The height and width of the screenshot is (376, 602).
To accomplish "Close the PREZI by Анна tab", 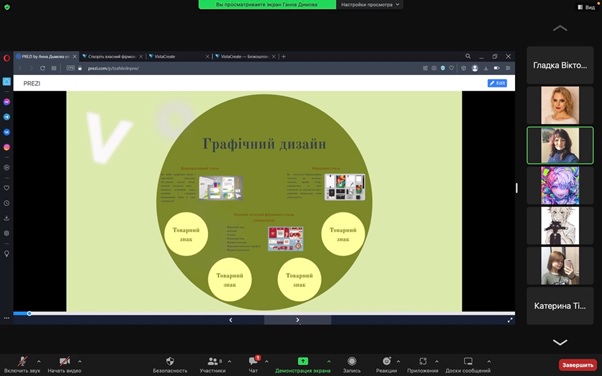I will [x=74, y=56].
